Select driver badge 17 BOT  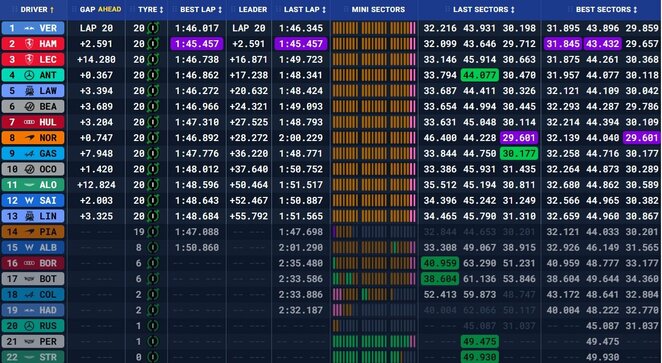click(33, 279)
